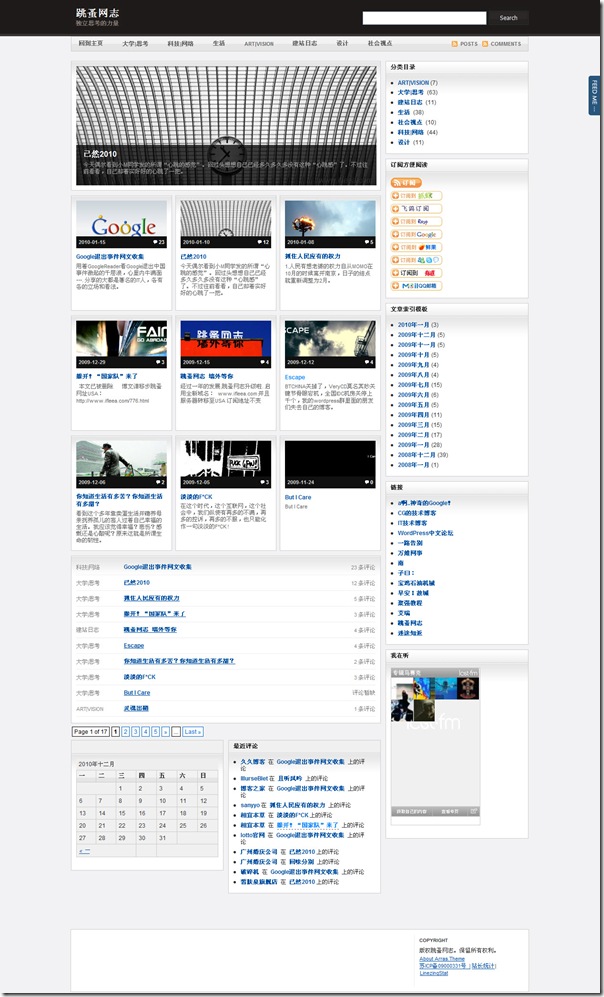Screen dimensions: 604x997
Task: Click the comment count on the 2010-01-08 post
Action: pyautogui.click(x=369, y=242)
